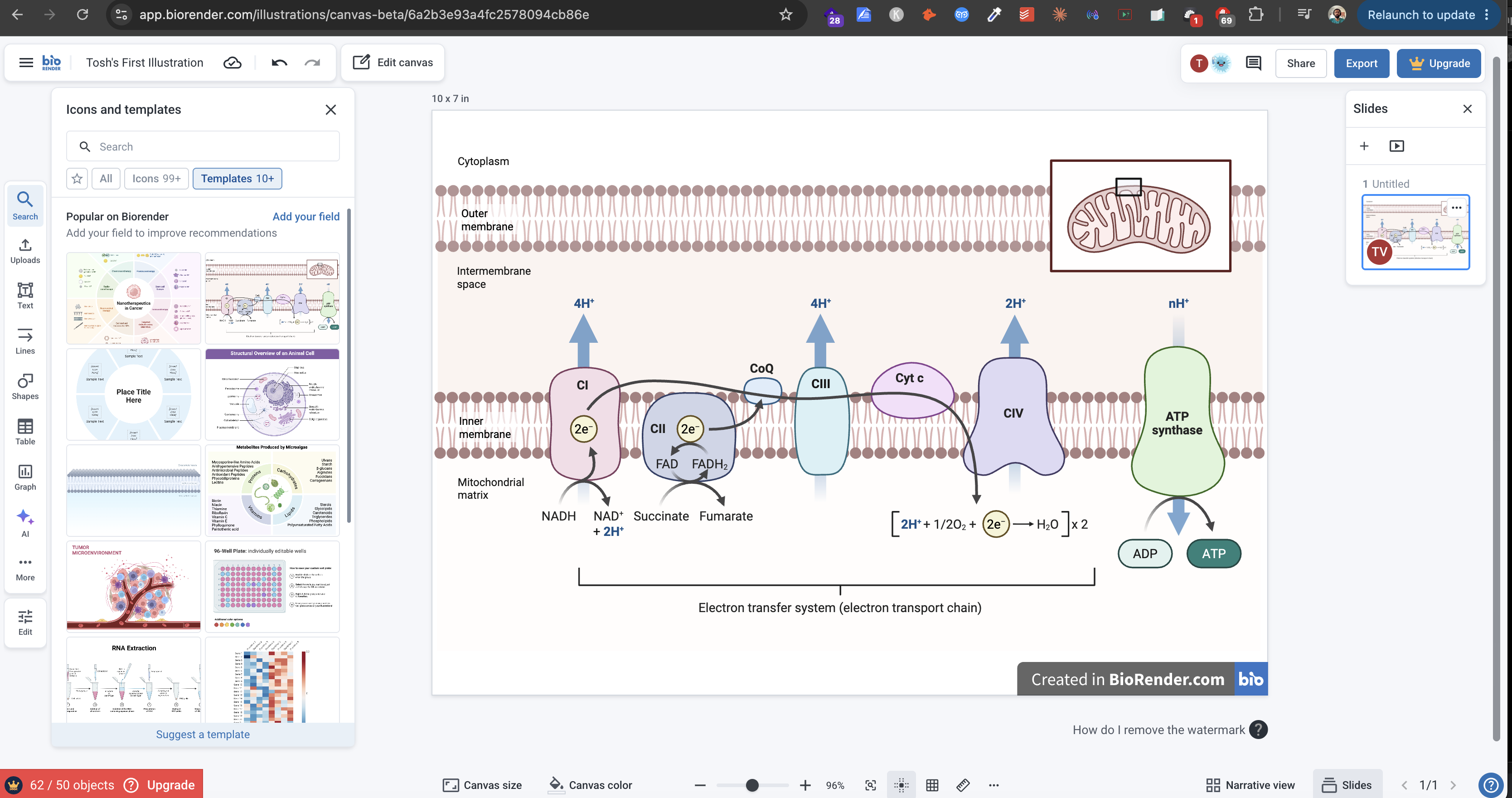Go to the next slide arrow
The height and width of the screenshot is (798, 1512).
point(1453,785)
